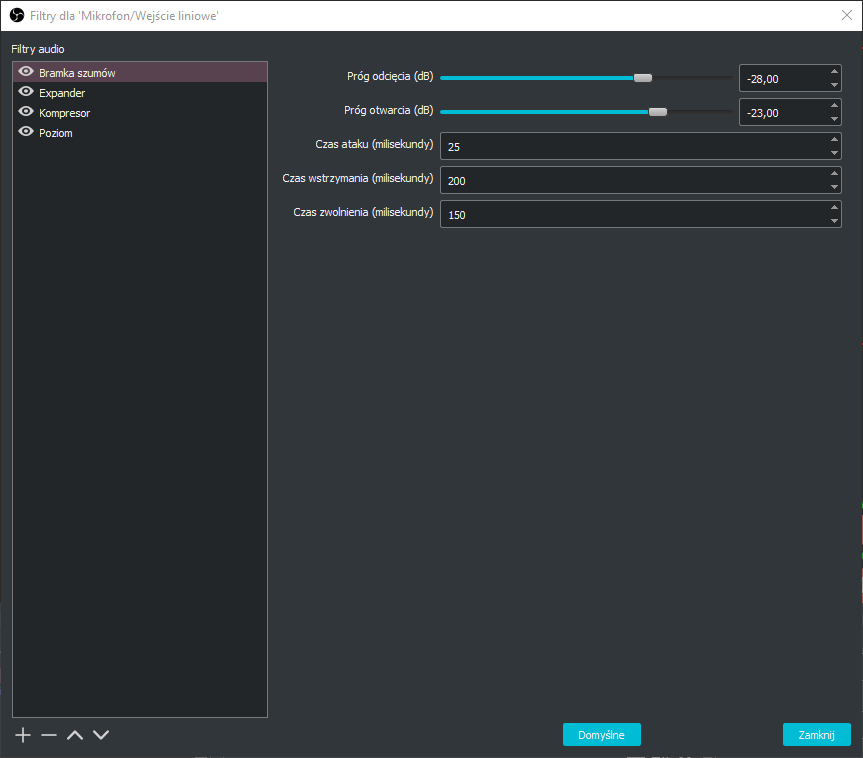
Task: Click the remove filter minus icon
Action: point(49,735)
